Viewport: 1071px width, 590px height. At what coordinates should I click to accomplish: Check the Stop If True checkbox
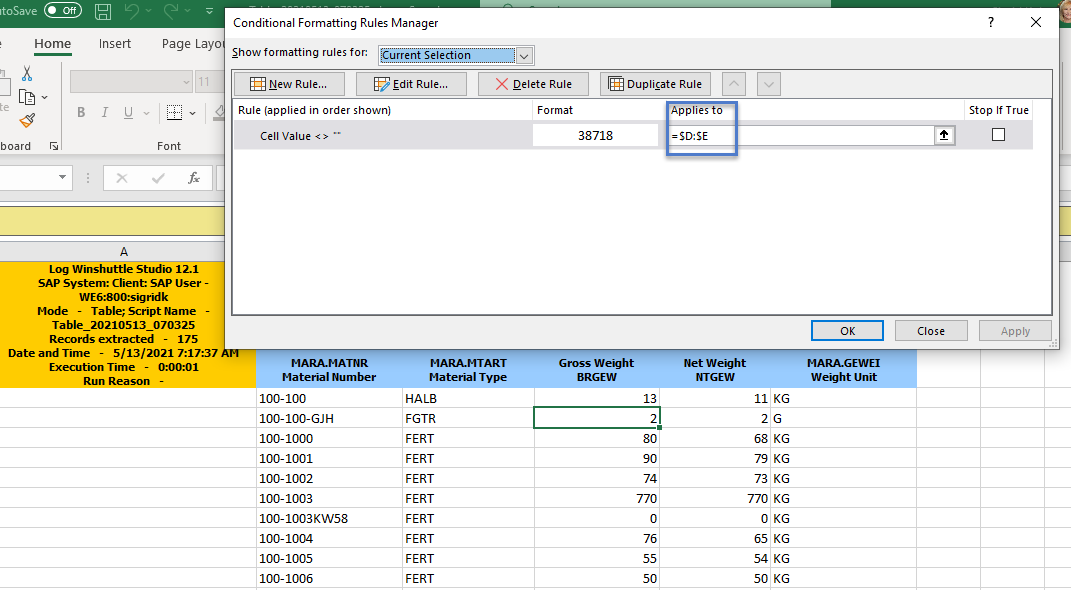click(x=998, y=135)
